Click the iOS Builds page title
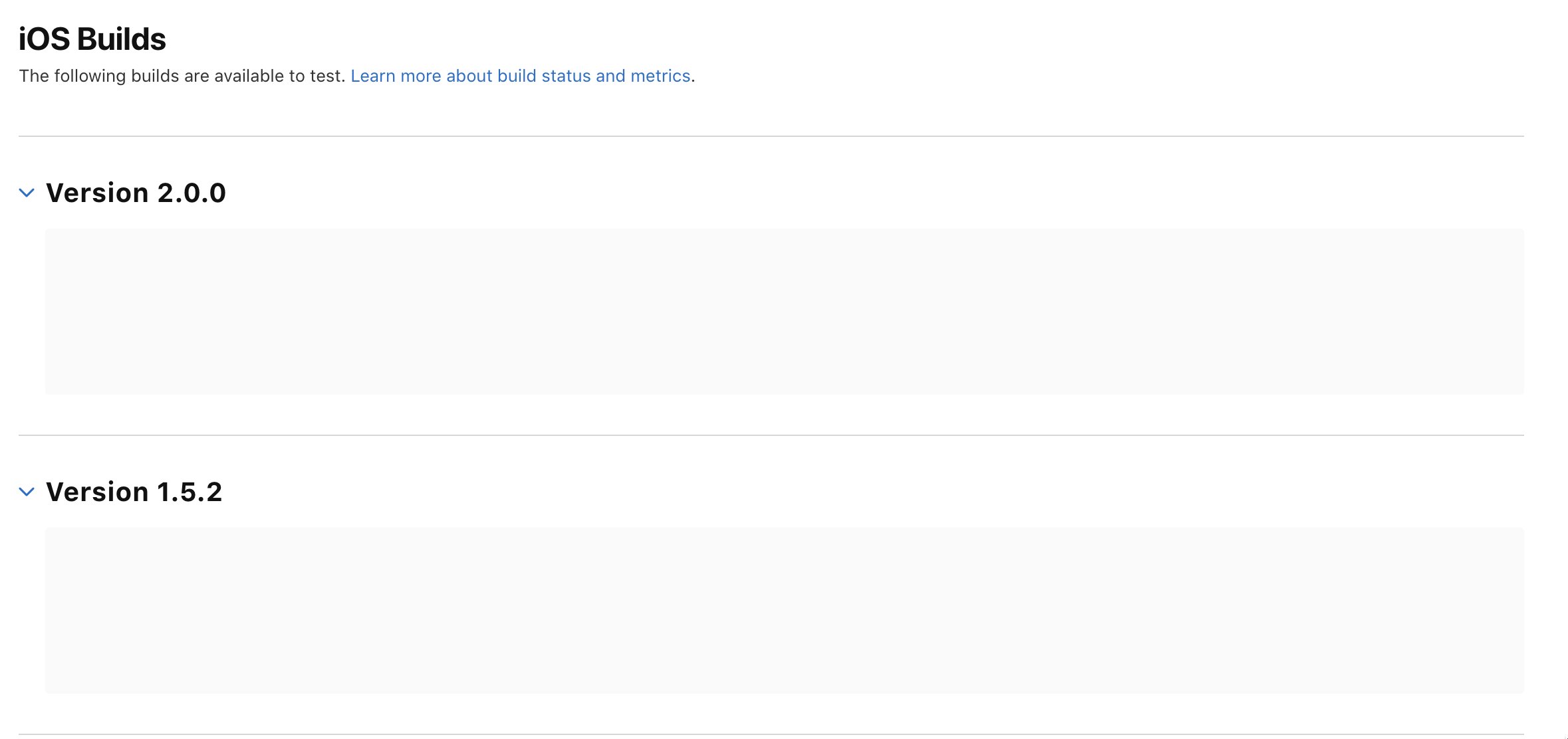Viewport: 1568px width, 739px height. [92, 39]
